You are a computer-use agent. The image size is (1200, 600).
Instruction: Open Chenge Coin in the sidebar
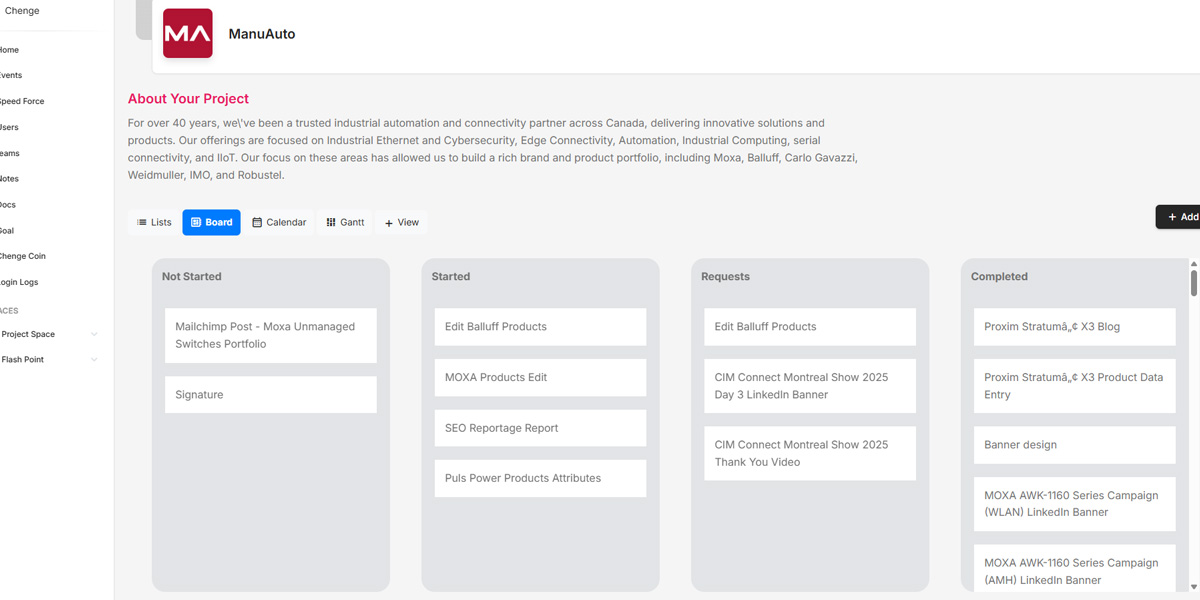pos(23,257)
